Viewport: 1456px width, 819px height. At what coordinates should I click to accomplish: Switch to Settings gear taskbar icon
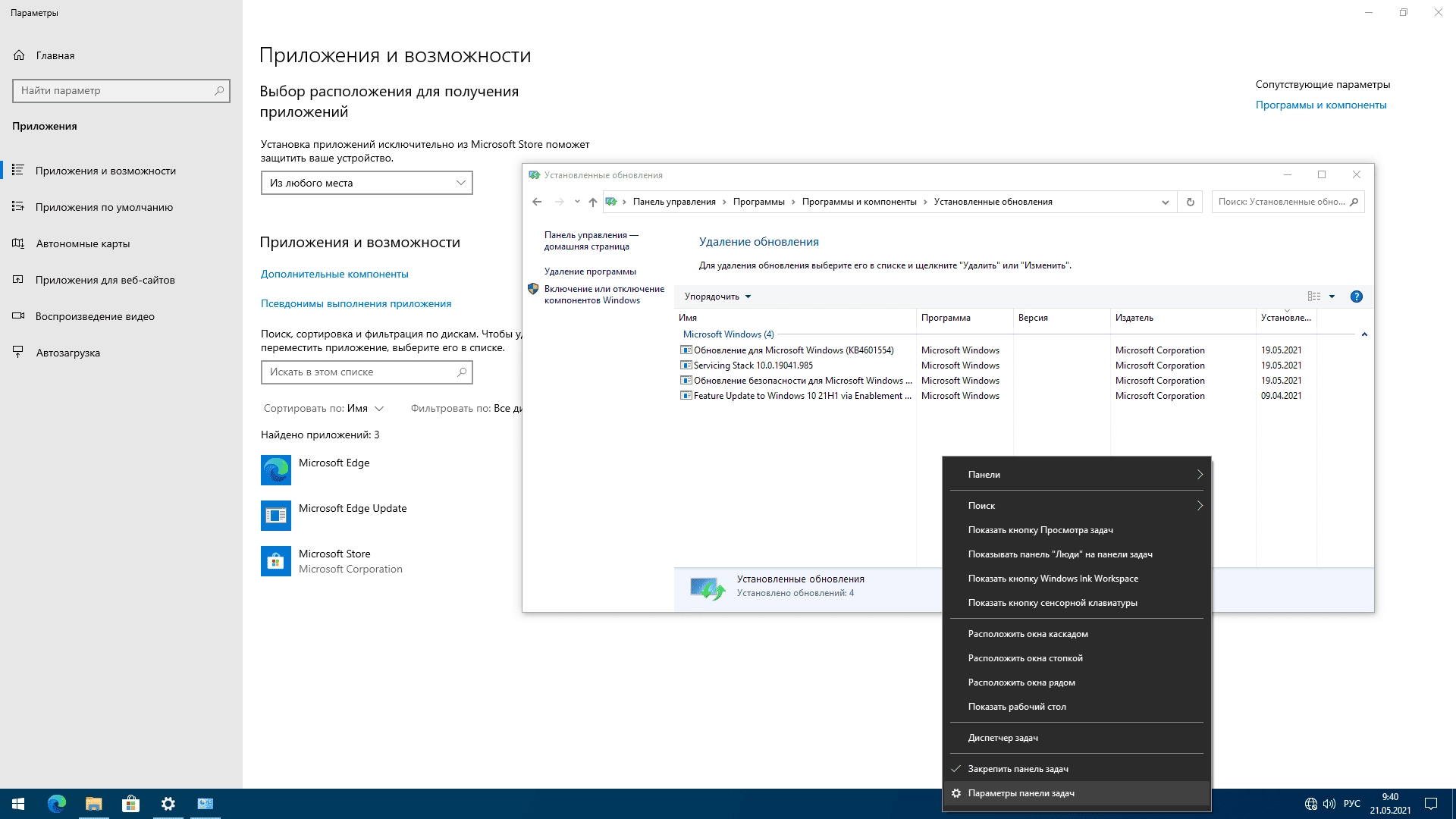(168, 804)
